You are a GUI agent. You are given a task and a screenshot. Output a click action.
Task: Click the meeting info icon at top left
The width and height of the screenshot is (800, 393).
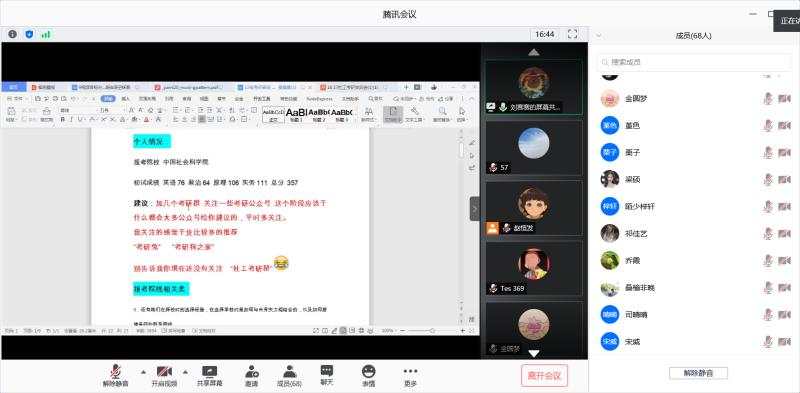coord(12,34)
